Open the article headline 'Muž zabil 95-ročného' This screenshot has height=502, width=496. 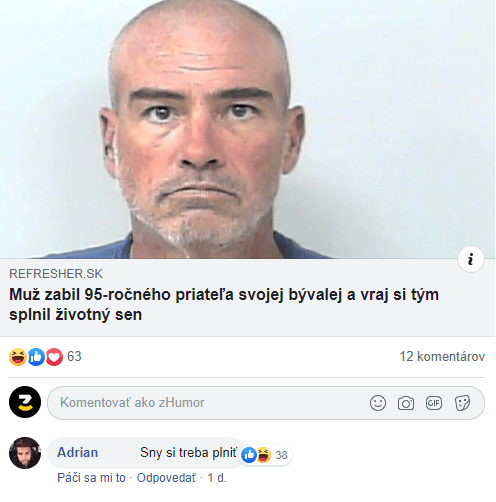(x=224, y=304)
